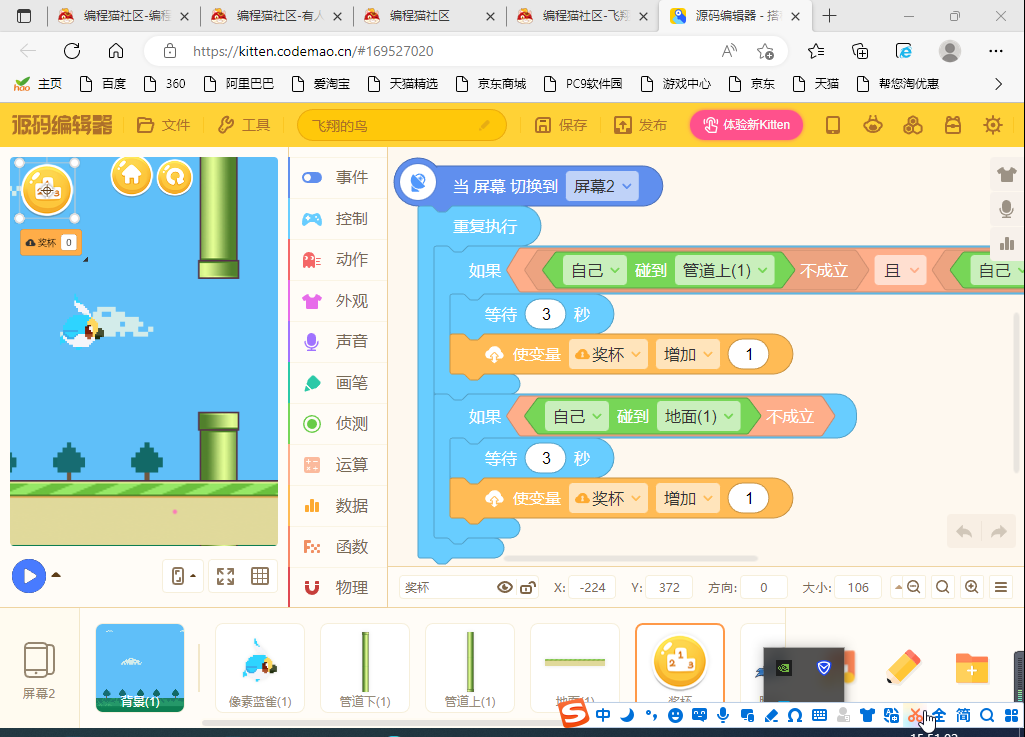Click the 发布 publish button
Screen dimensions: 1025x737
coord(640,125)
